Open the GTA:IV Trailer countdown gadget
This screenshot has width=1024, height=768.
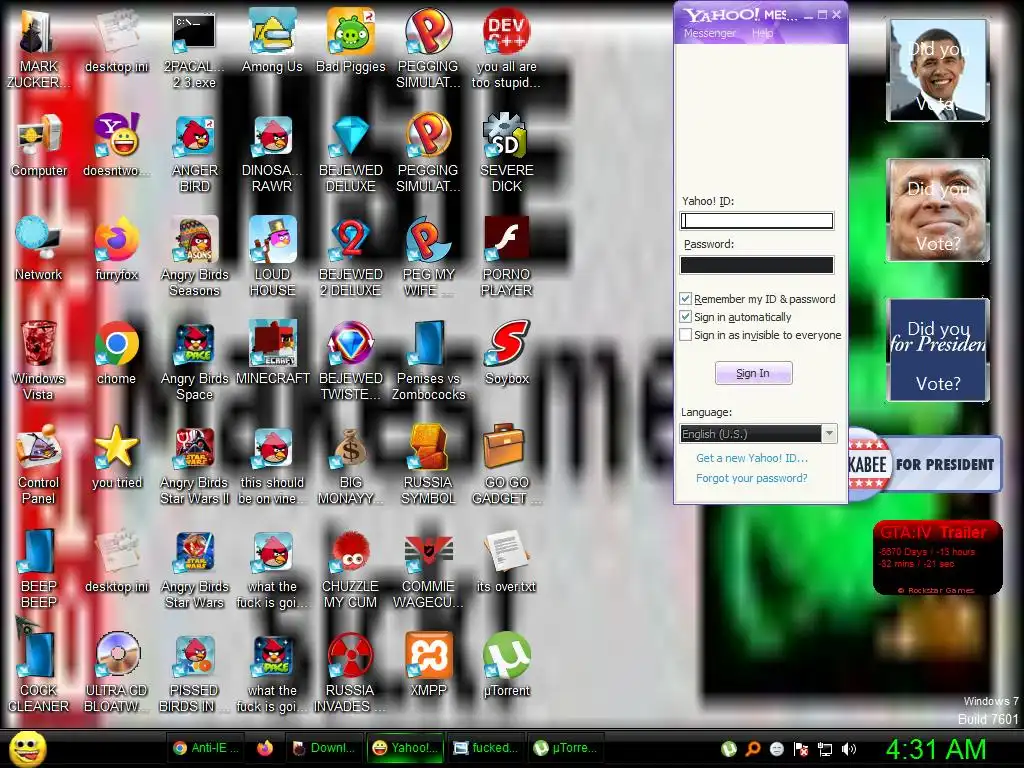(938, 558)
